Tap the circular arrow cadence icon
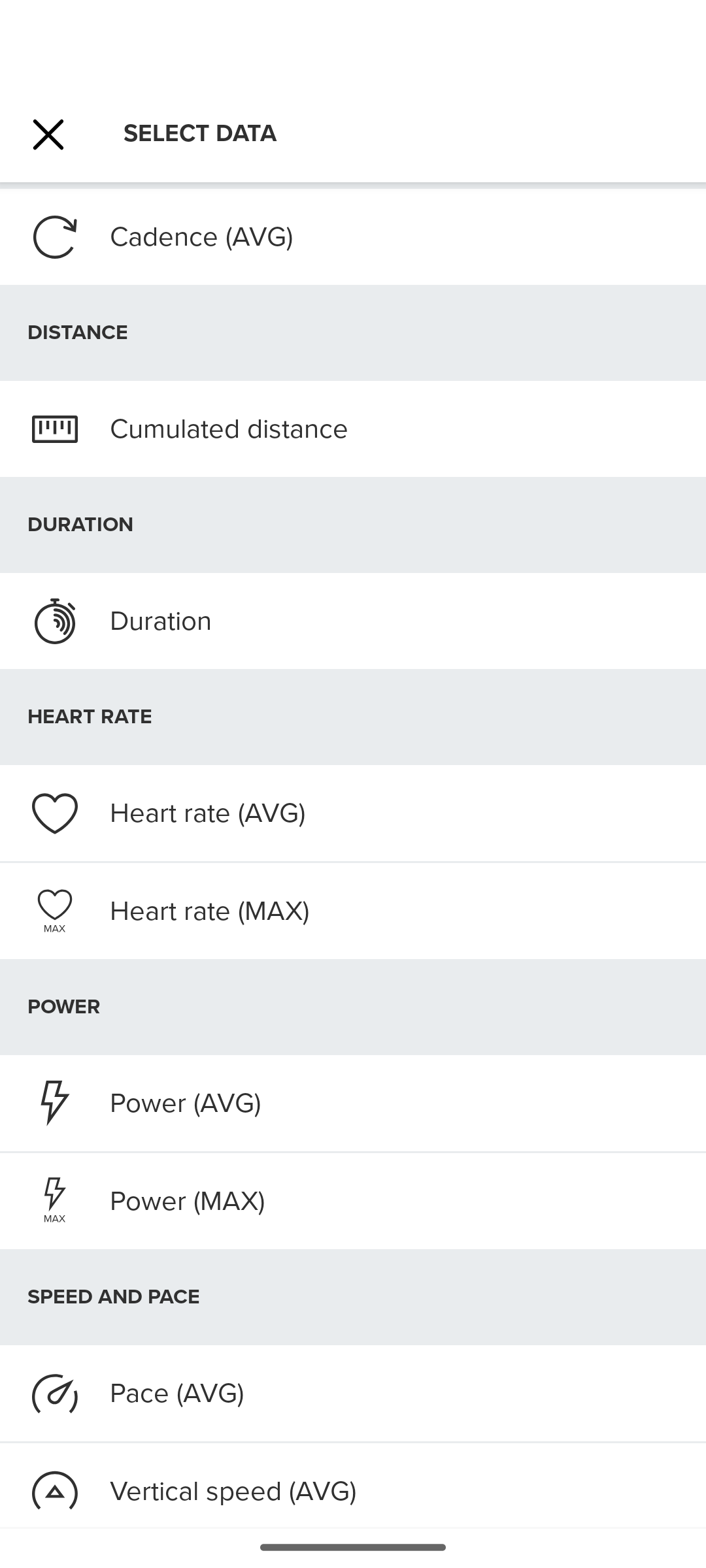Viewport: 706px width, 1568px height. click(x=55, y=237)
